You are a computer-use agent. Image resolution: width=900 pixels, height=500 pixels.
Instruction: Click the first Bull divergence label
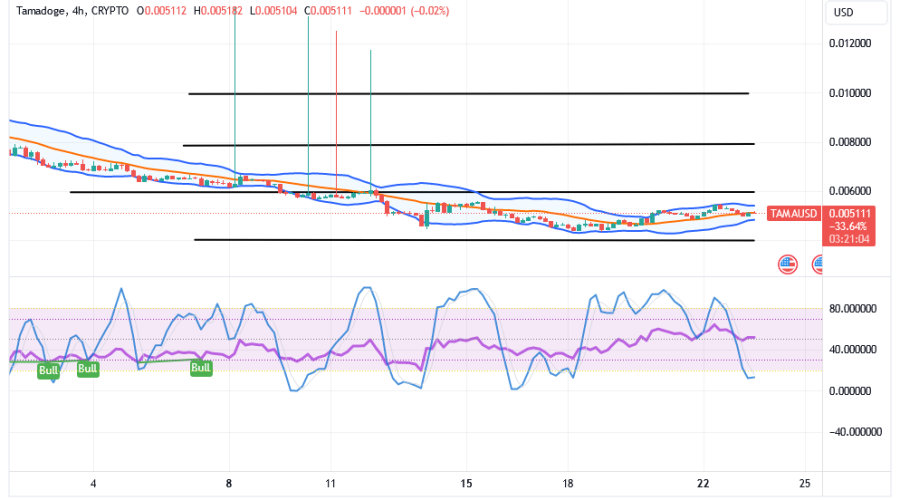click(48, 370)
